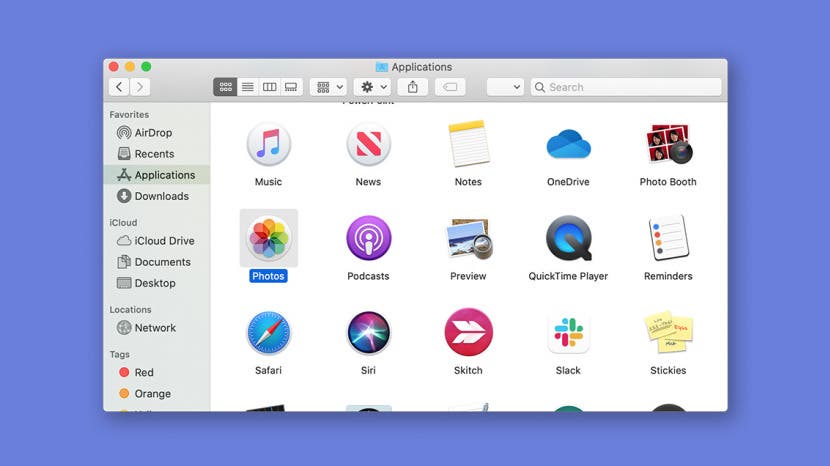830x466 pixels.
Task: Click the QuickTime Player label
Action: coord(568,276)
